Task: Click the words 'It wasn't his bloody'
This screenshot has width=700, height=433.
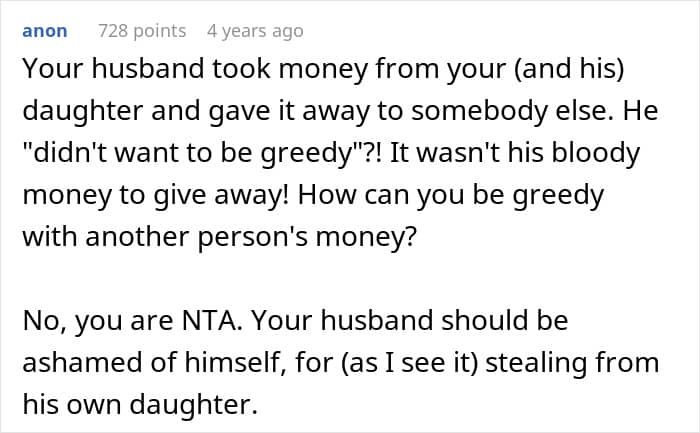Action: click(515, 153)
